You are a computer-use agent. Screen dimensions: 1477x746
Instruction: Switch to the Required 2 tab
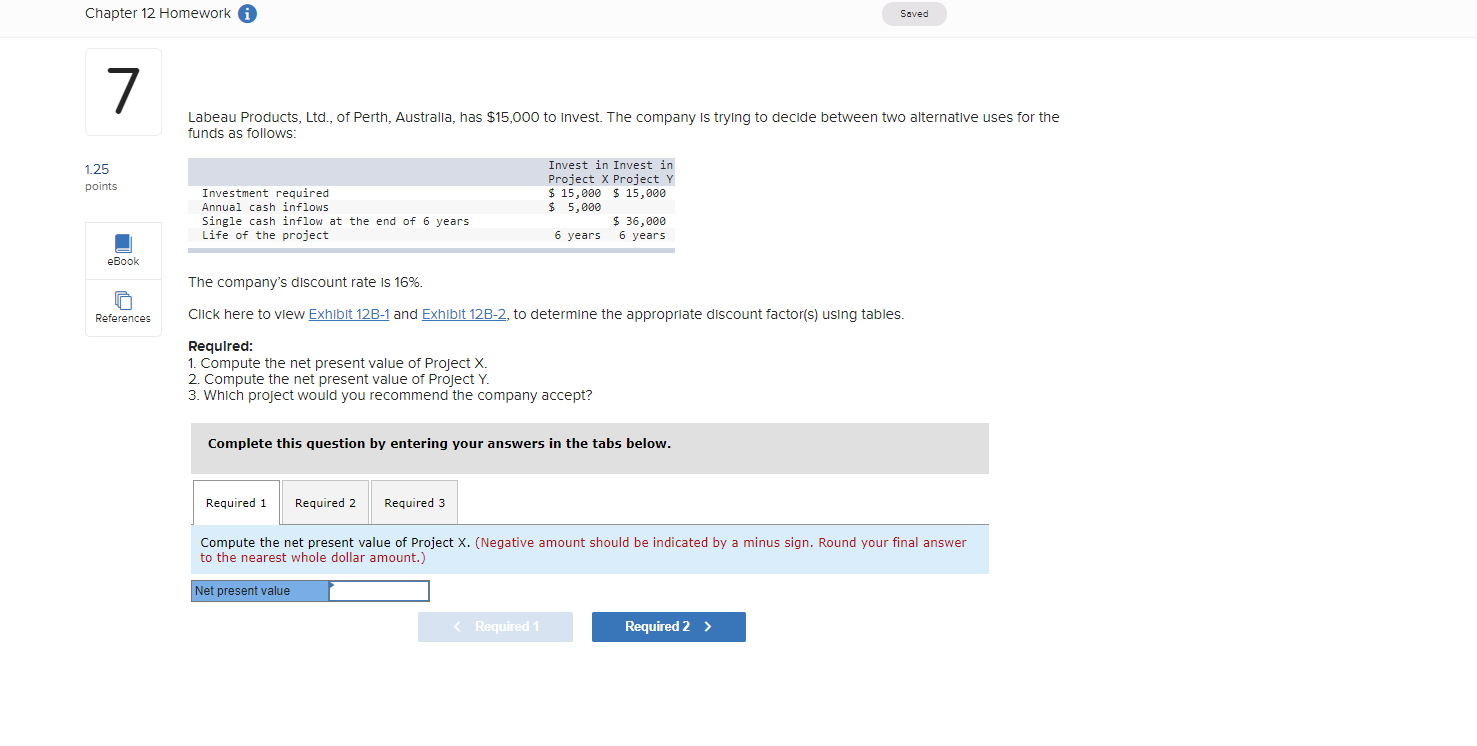pyautogui.click(x=325, y=503)
